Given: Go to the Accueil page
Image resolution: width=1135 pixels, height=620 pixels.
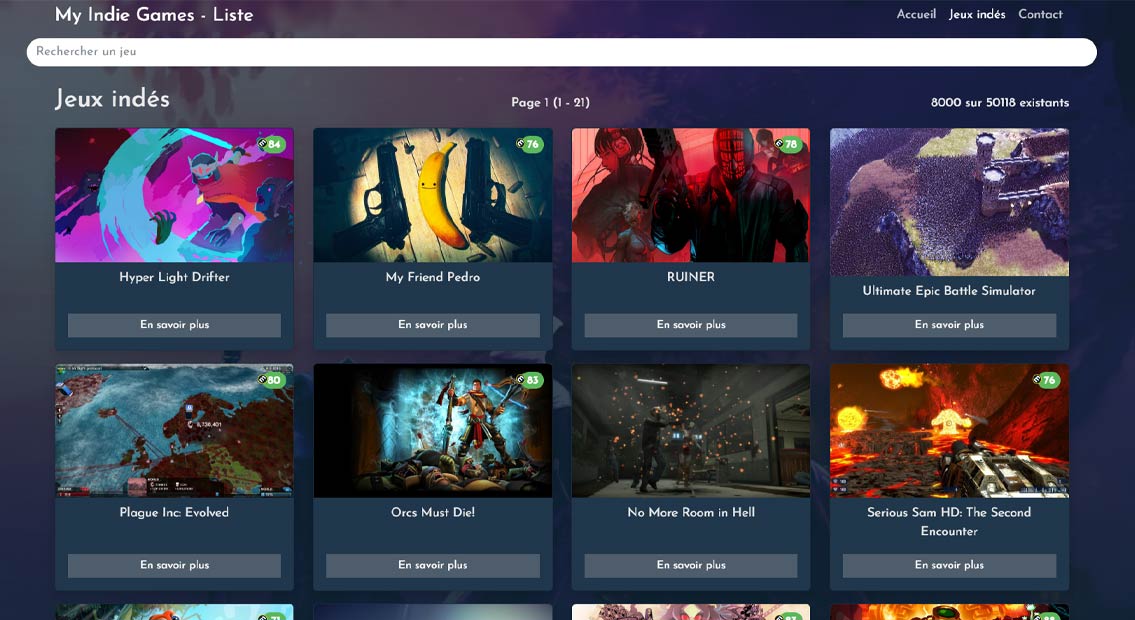Looking at the screenshot, I should pyautogui.click(x=916, y=14).
